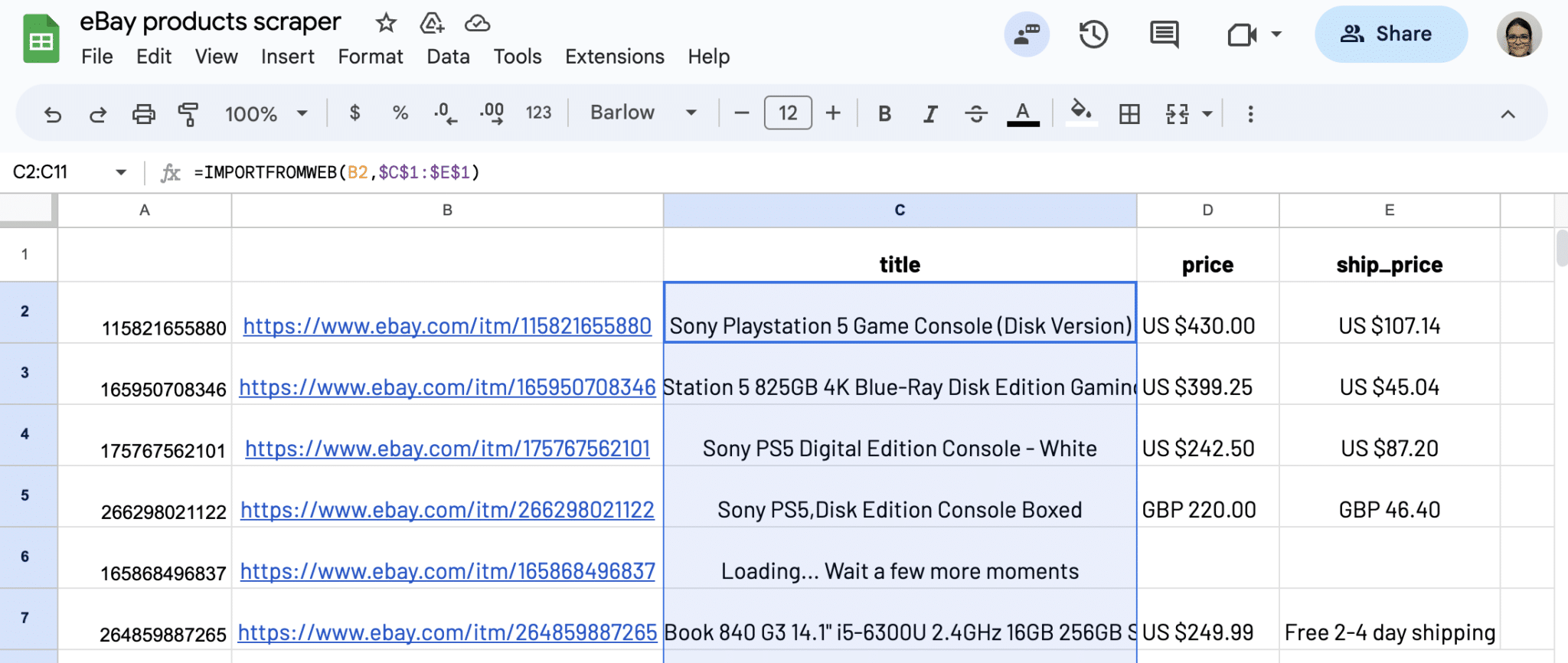Open more number formats 123
The width and height of the screenshot is (1568, 663).
pos(538,113)
